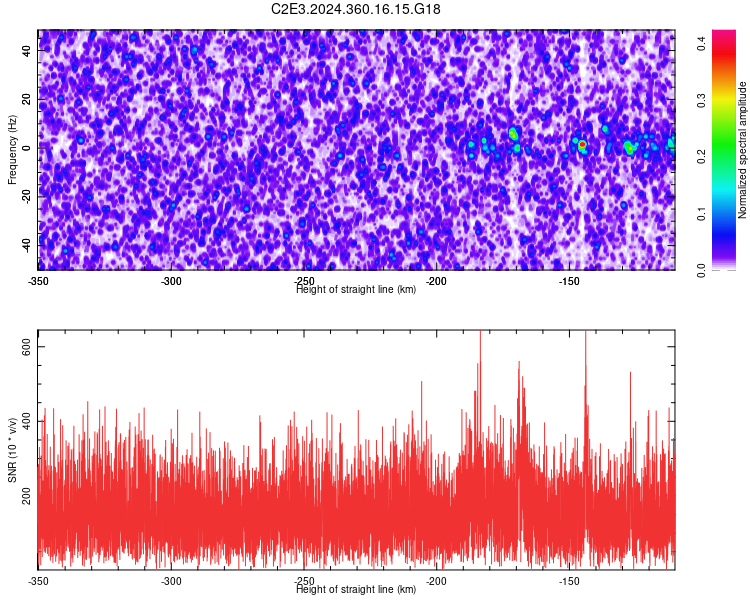Click the spectrogram's 'Height of straight line (km)' label
This screenshot has height=600, width=750.
pyautogui.click(x=356, y=289)
